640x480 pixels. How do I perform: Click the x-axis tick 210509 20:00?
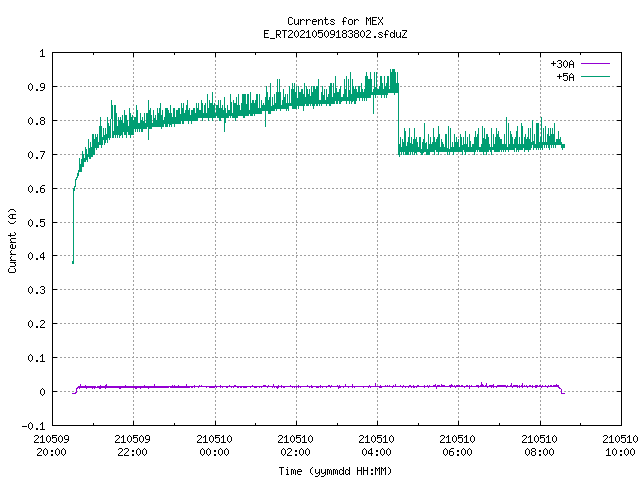coord(51,445)
